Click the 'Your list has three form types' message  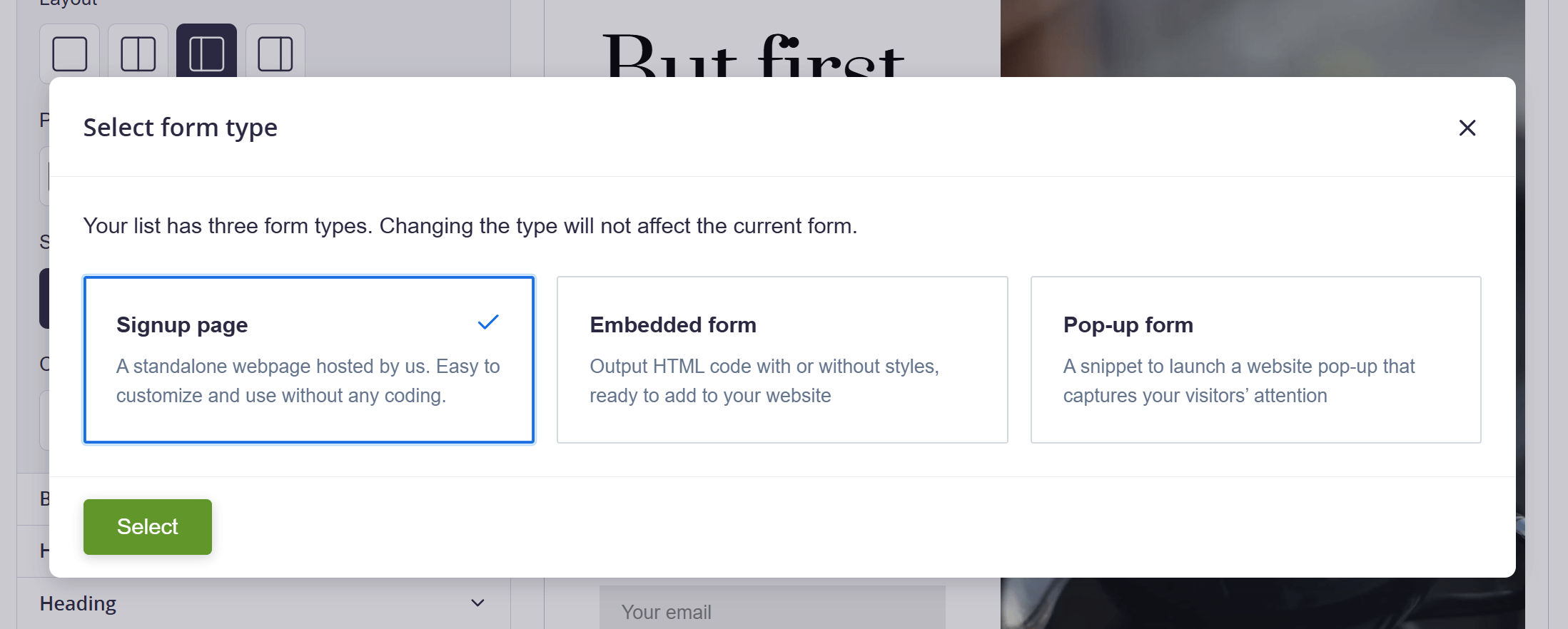(x=470, y=226)
